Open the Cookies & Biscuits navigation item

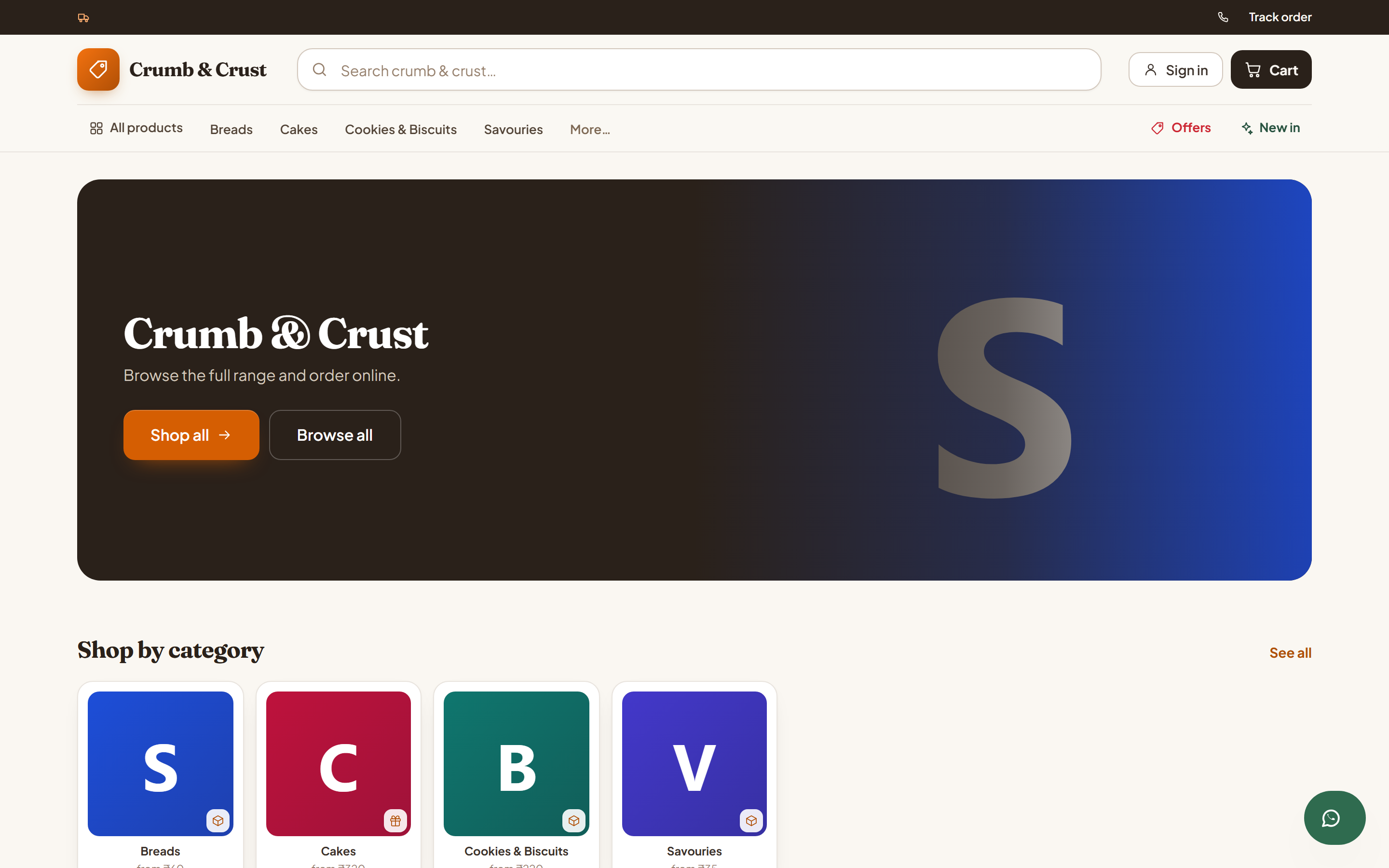pos(401,129)
